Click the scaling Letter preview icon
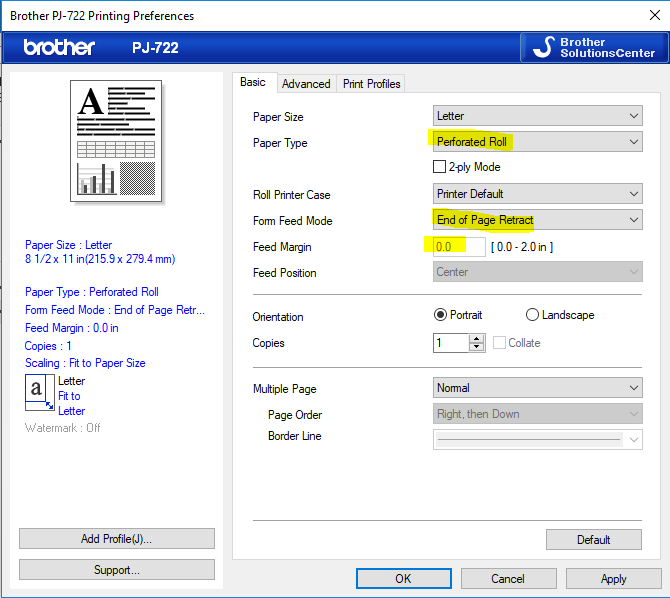The image size is (670, 598). pos(40,392)
